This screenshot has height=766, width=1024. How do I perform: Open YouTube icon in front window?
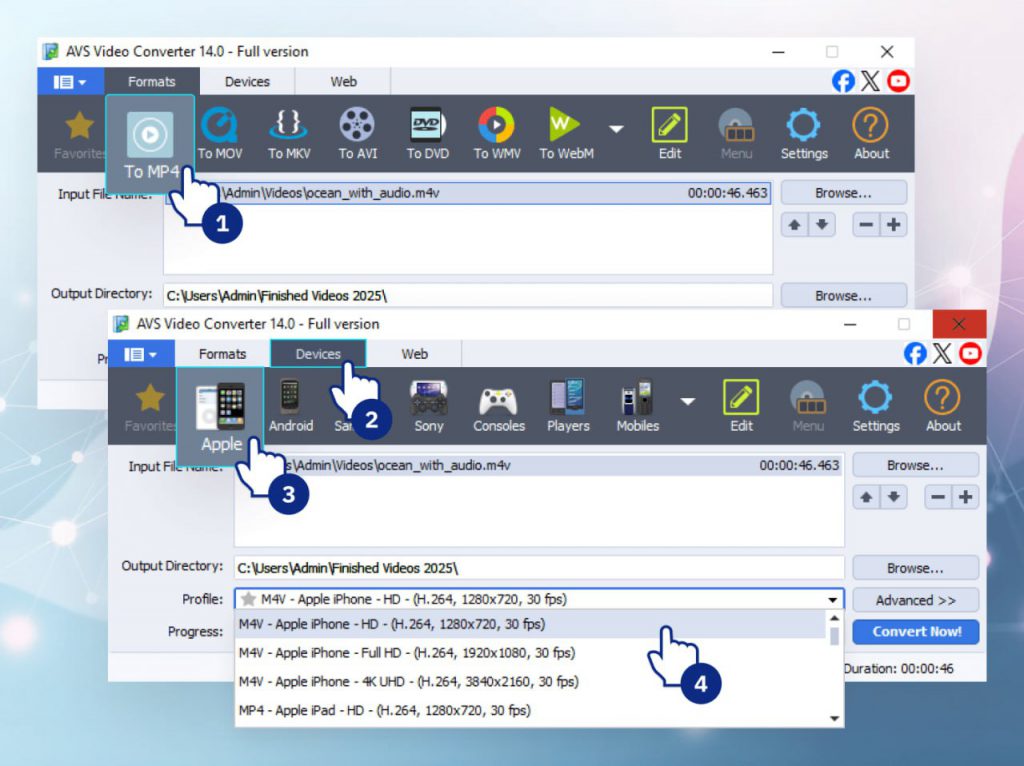click(x=970, y=353)
